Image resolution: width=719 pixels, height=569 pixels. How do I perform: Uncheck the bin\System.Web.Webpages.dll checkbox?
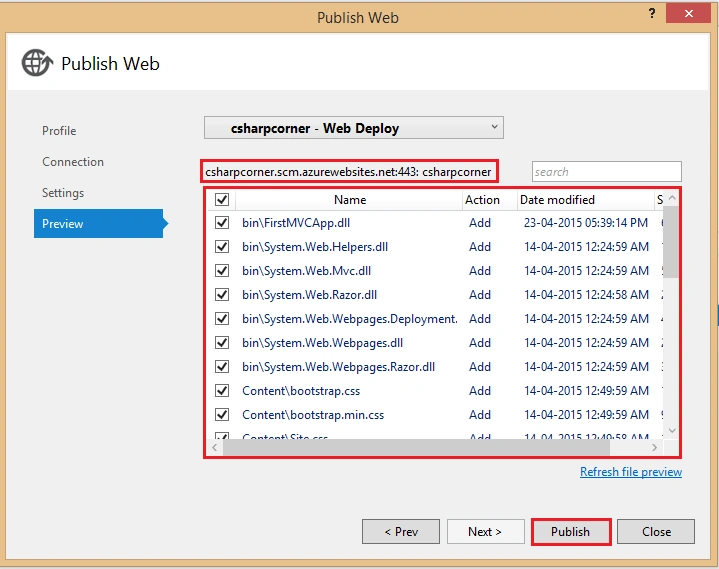pyautogui.click(x=222, y=343)
